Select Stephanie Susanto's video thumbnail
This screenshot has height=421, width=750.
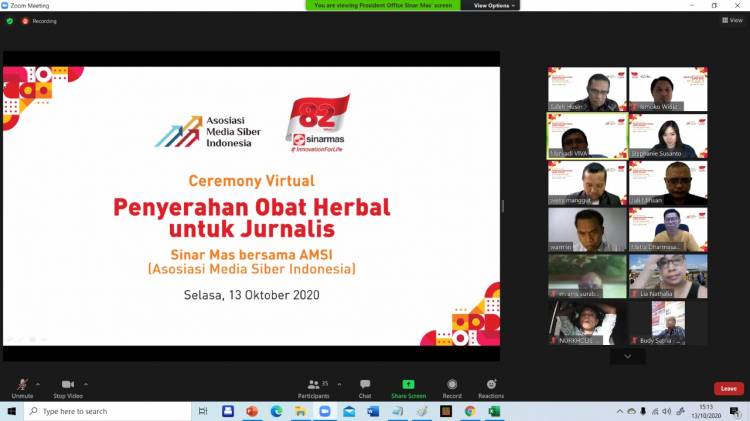668,136
